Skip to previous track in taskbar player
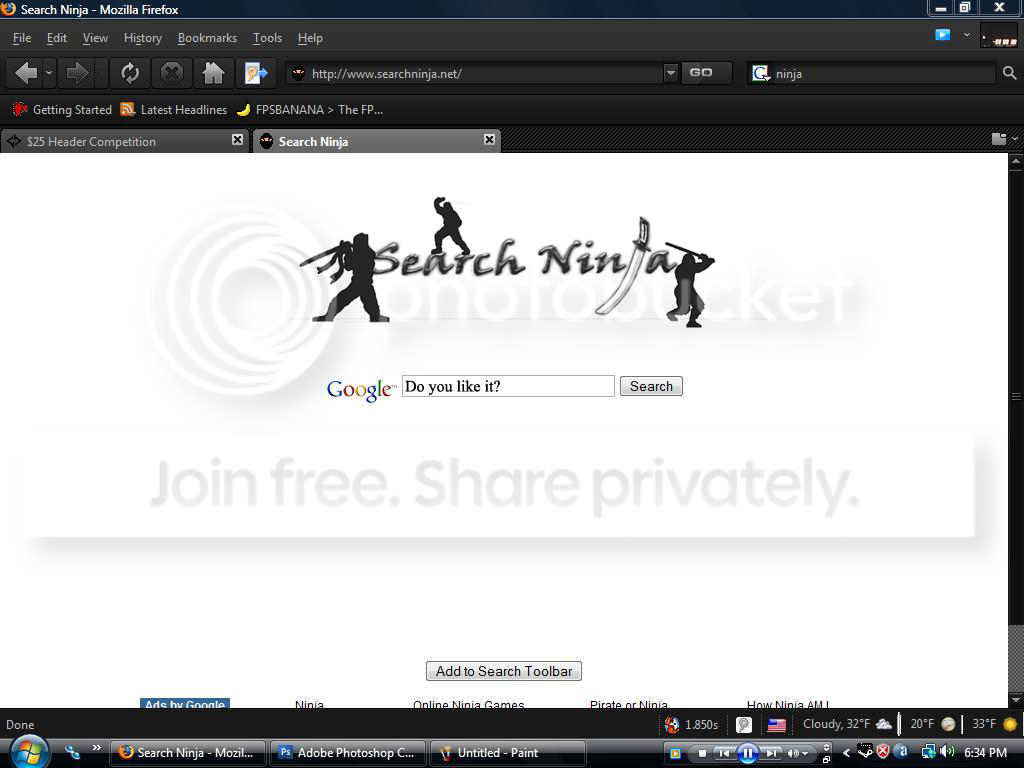1024x768 pixels. (724, 754)
